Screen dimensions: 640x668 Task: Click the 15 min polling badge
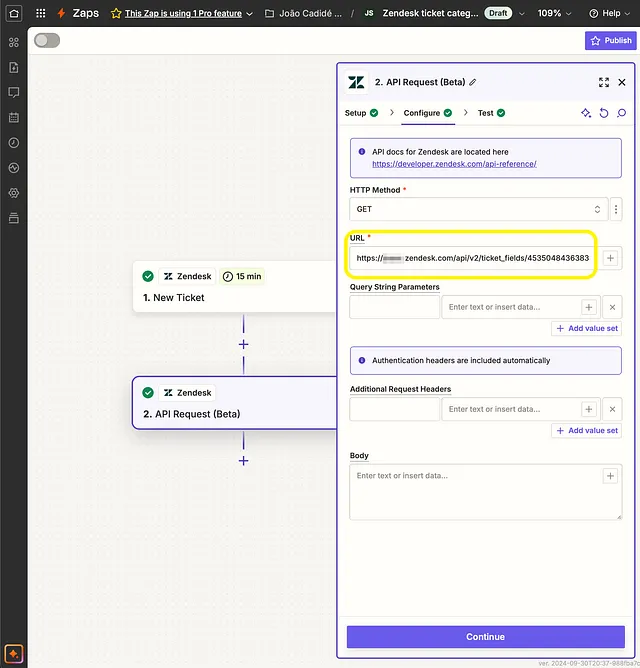click(x=242, y=276)
